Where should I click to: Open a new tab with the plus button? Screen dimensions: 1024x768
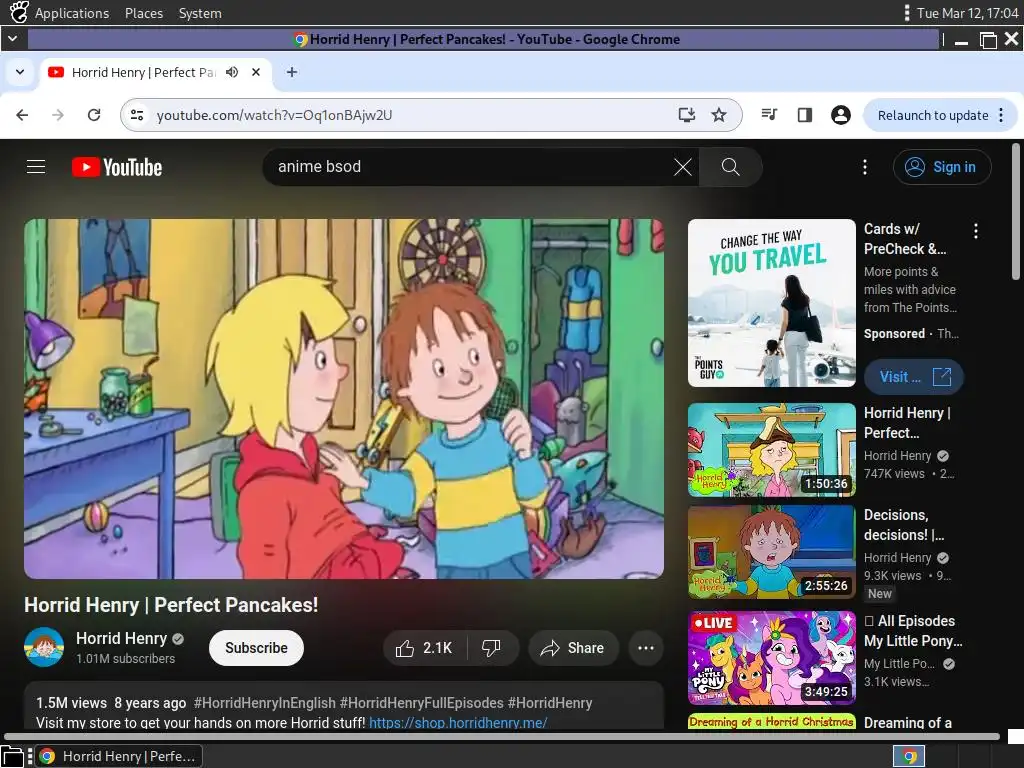click(292, 72)
